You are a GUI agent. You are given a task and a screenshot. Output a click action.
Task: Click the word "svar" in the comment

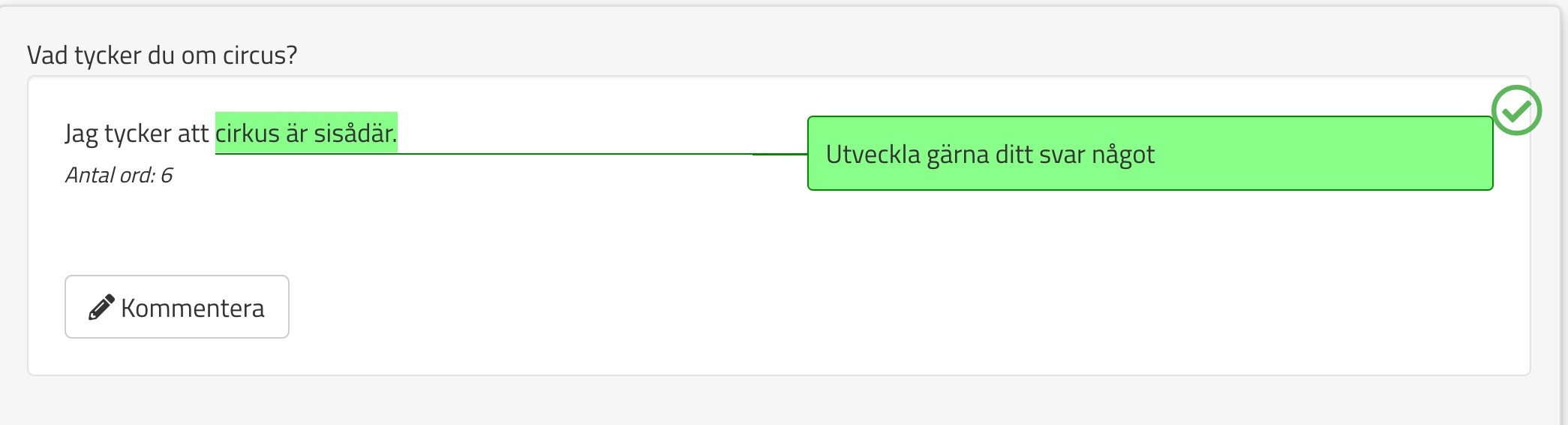click(1062, 155)
